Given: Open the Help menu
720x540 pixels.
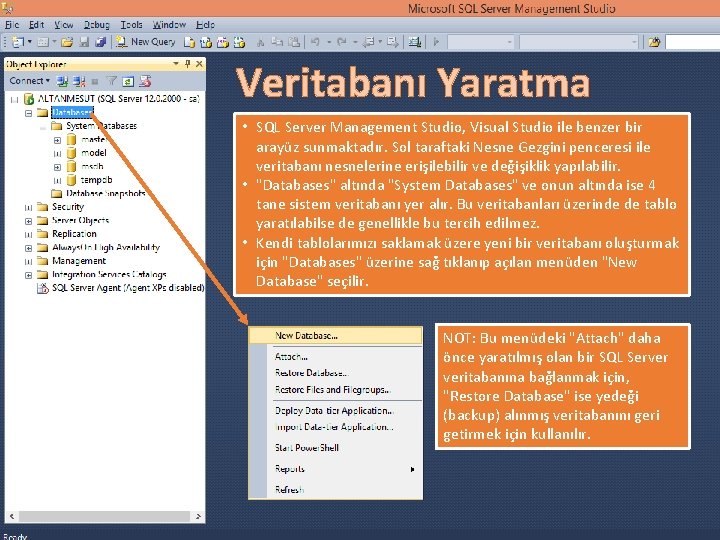Looking at the screenshot, I should coord(205,25).
